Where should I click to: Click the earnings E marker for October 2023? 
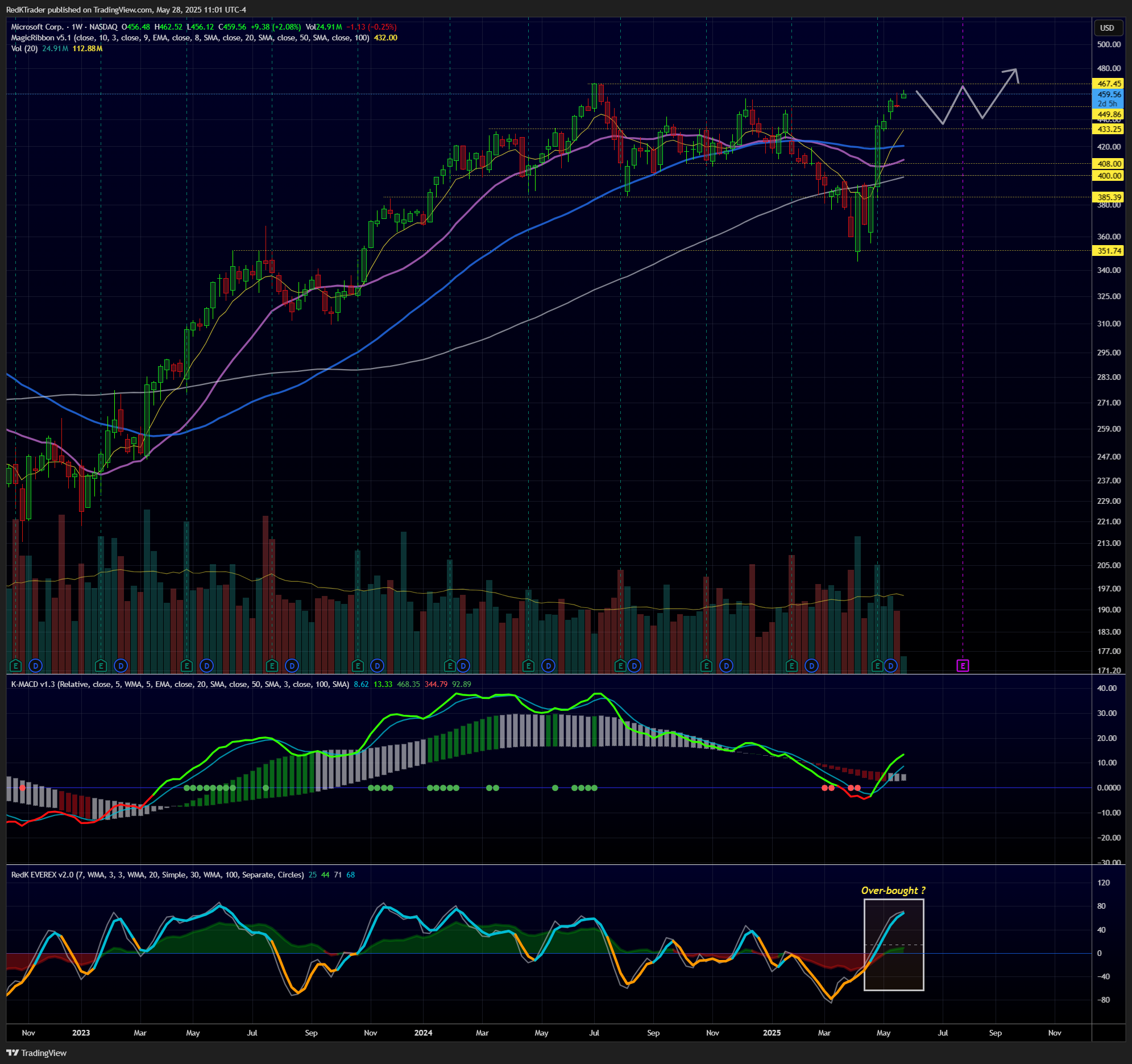358,665
